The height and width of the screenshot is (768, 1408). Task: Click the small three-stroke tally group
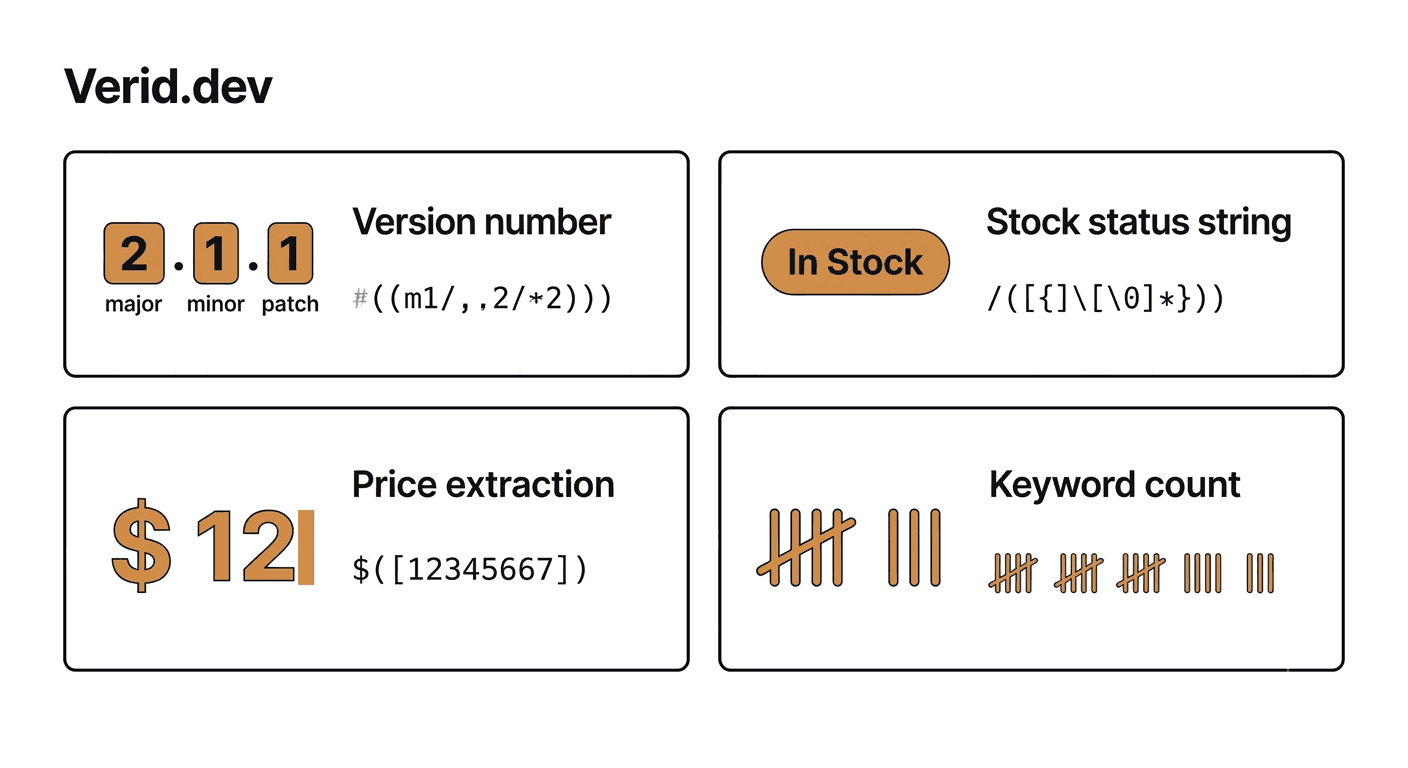[x=1260, y=573]
